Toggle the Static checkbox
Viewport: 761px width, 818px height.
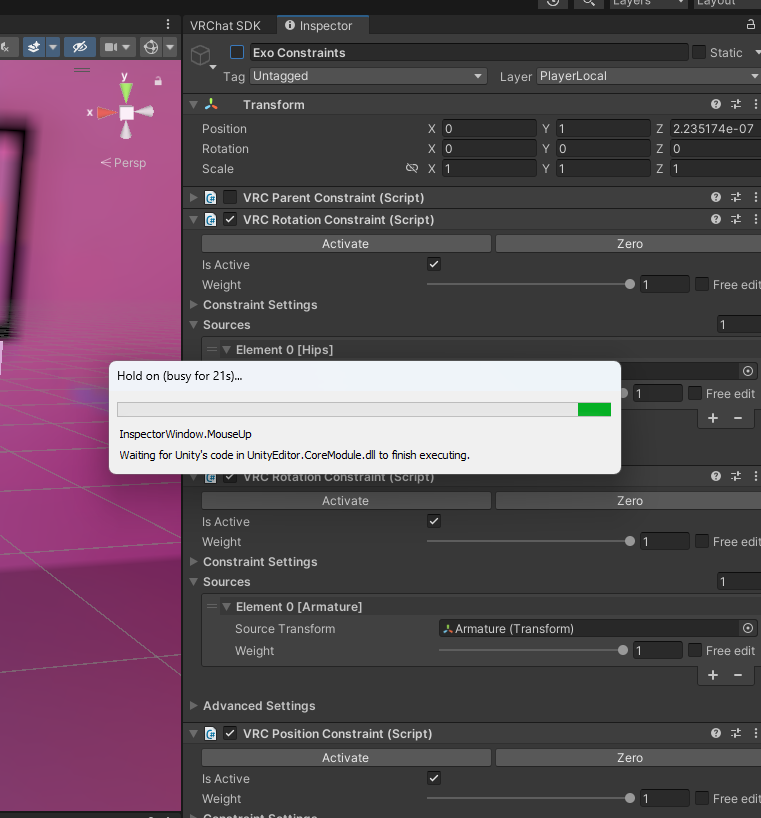(x=699, y=52)
